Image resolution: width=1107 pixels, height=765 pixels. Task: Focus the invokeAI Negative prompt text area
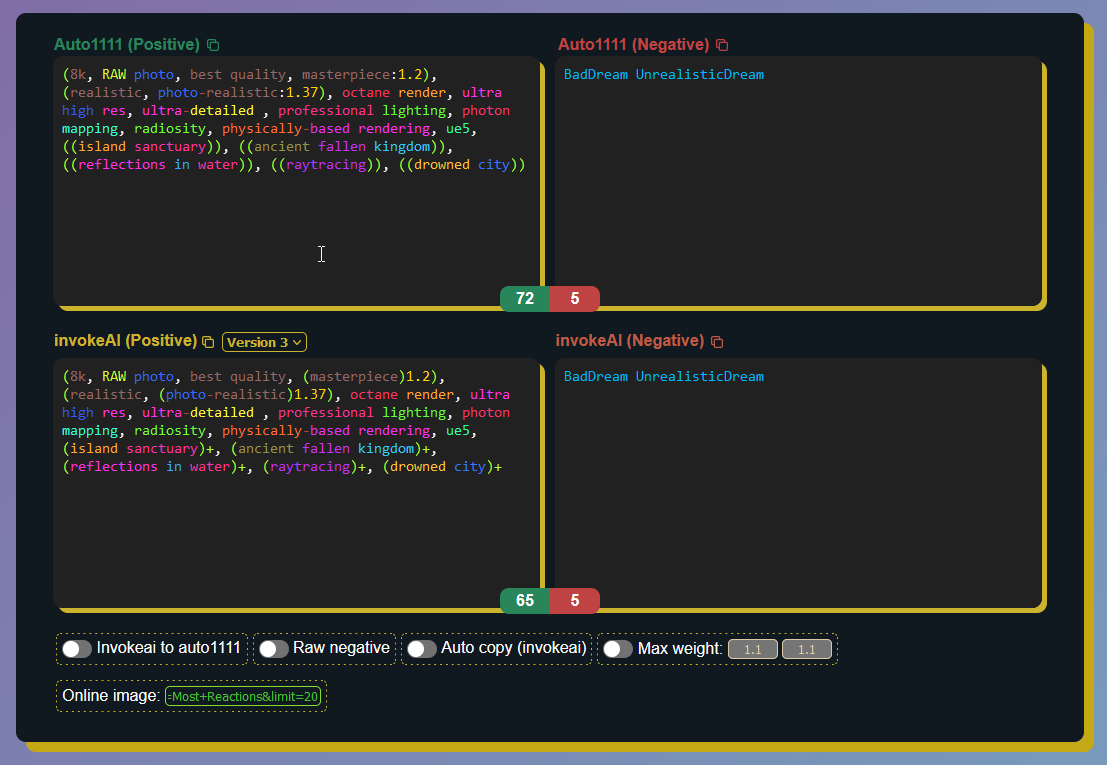798,483
